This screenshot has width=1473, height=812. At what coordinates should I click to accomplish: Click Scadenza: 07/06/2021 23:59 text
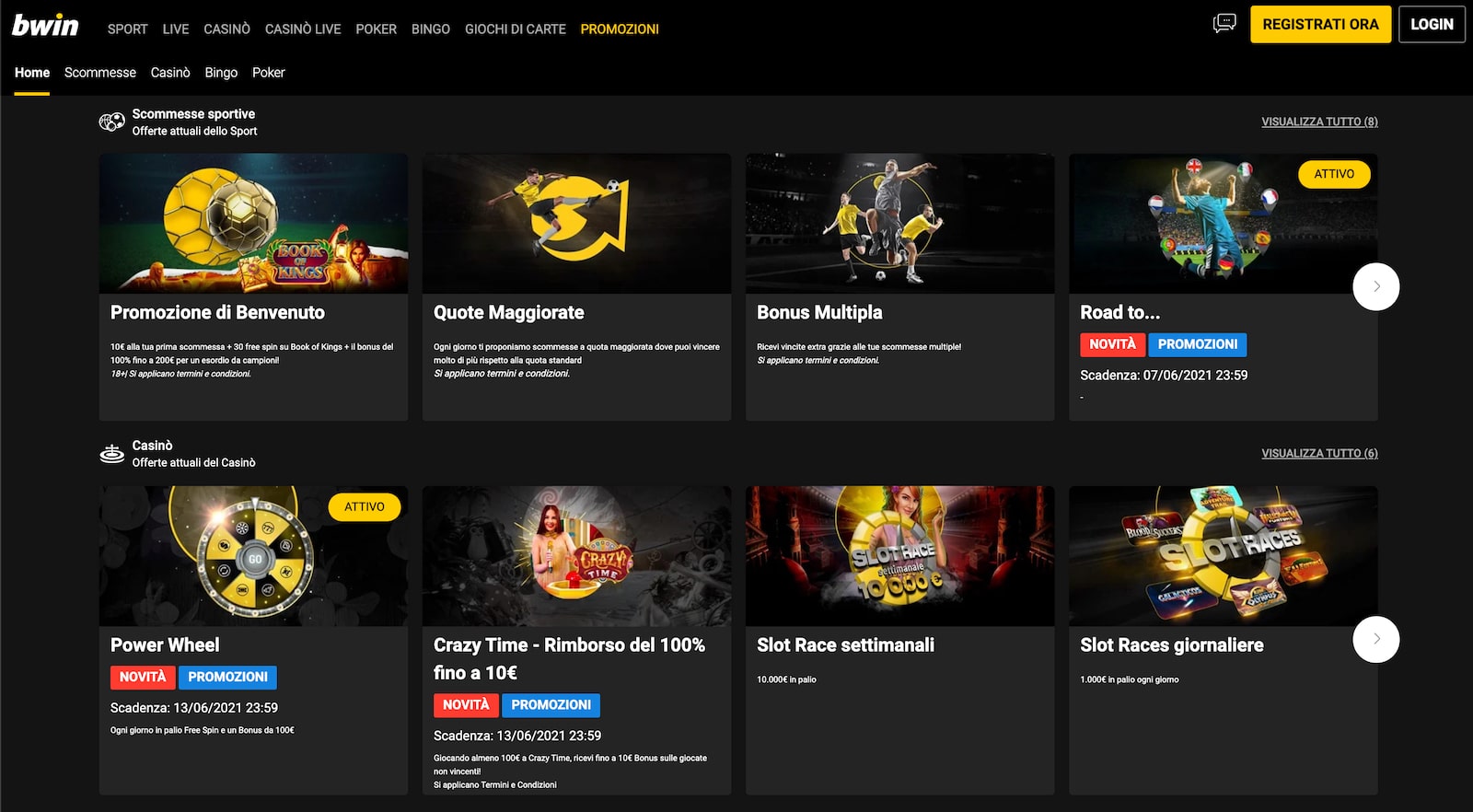click(1164, 376)
